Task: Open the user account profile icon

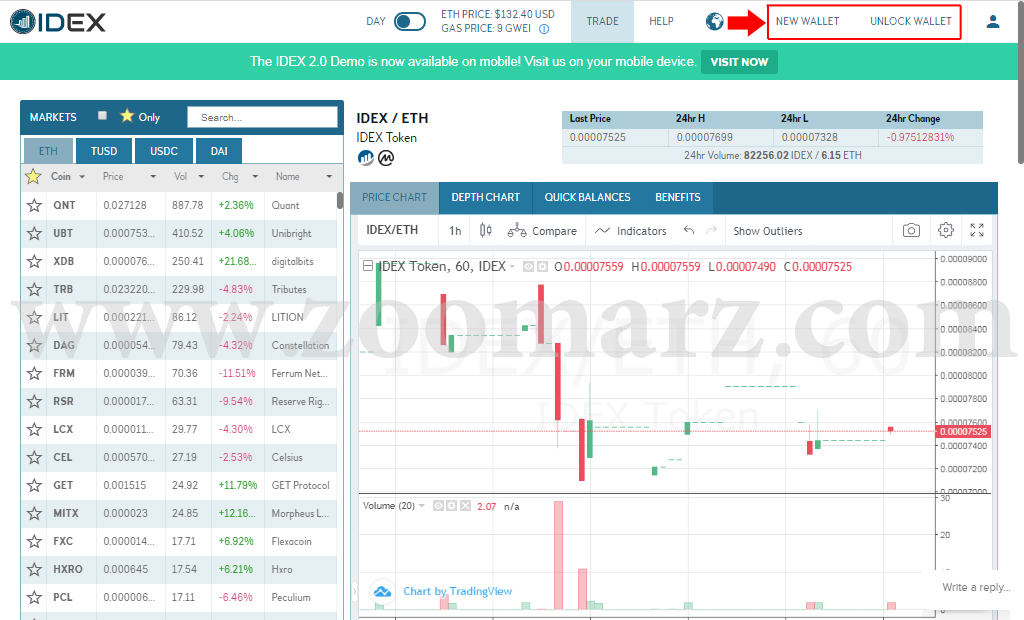Action: [x=993, y=22]
